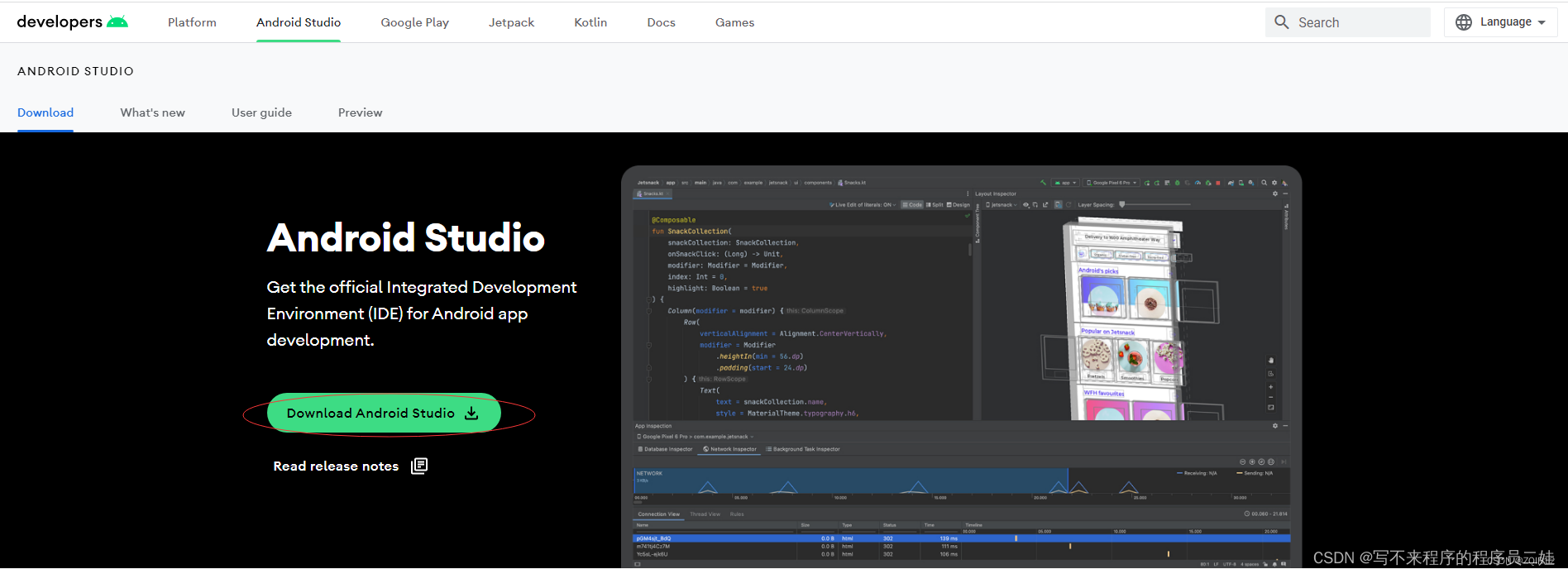Toggle Design view mode in the editor

[x=958, y=204]
